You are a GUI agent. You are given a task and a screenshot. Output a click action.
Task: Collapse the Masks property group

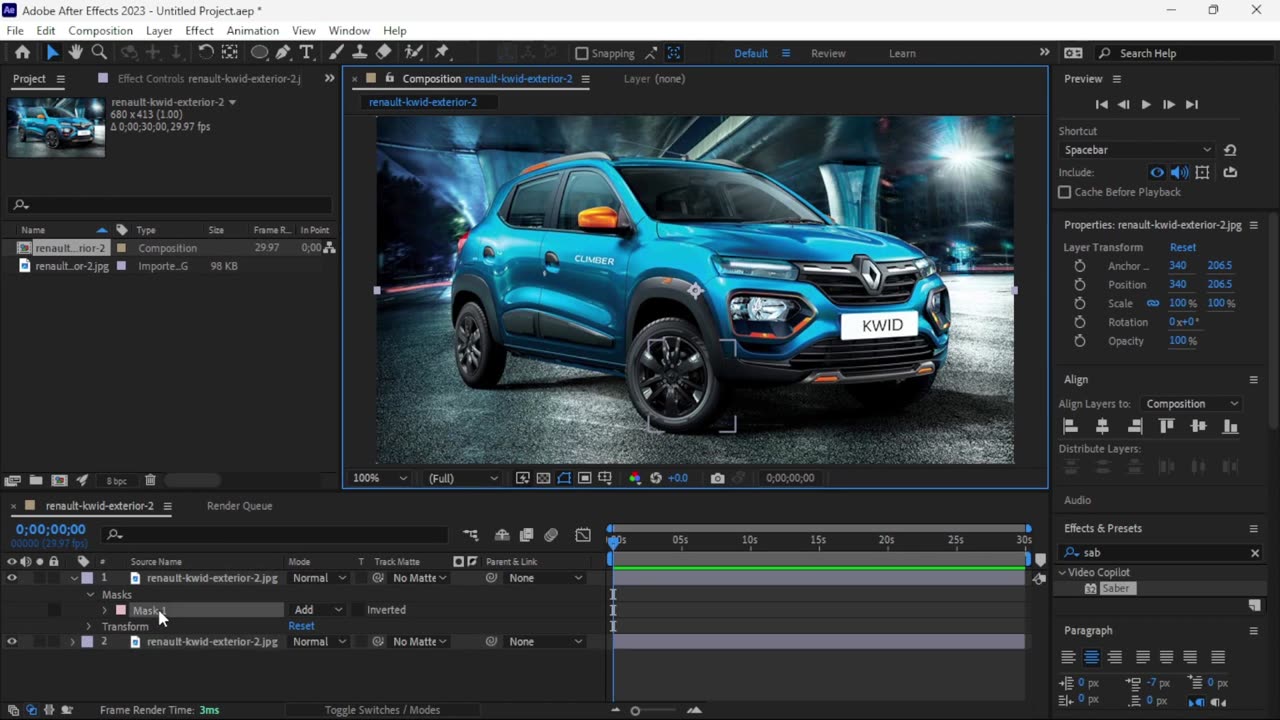pyautogui.click(x=90, y=595)
